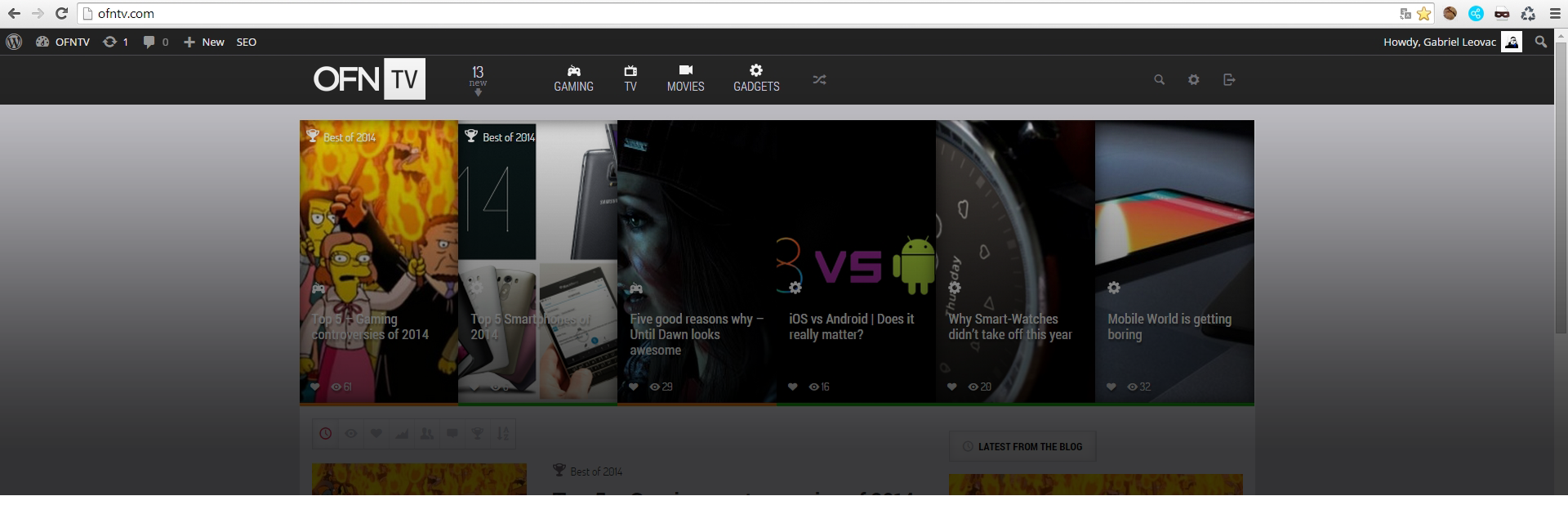Open the SEO admin bar menu
The height and width of the screenshot is (523, 1568).
tap(247, 42)
